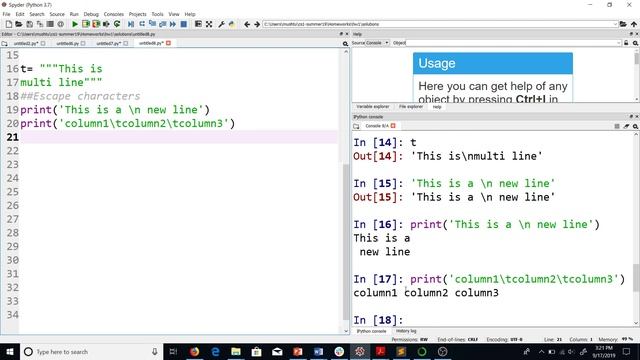
Task: Open Preferences with the wrench icon
Action: 221,24
